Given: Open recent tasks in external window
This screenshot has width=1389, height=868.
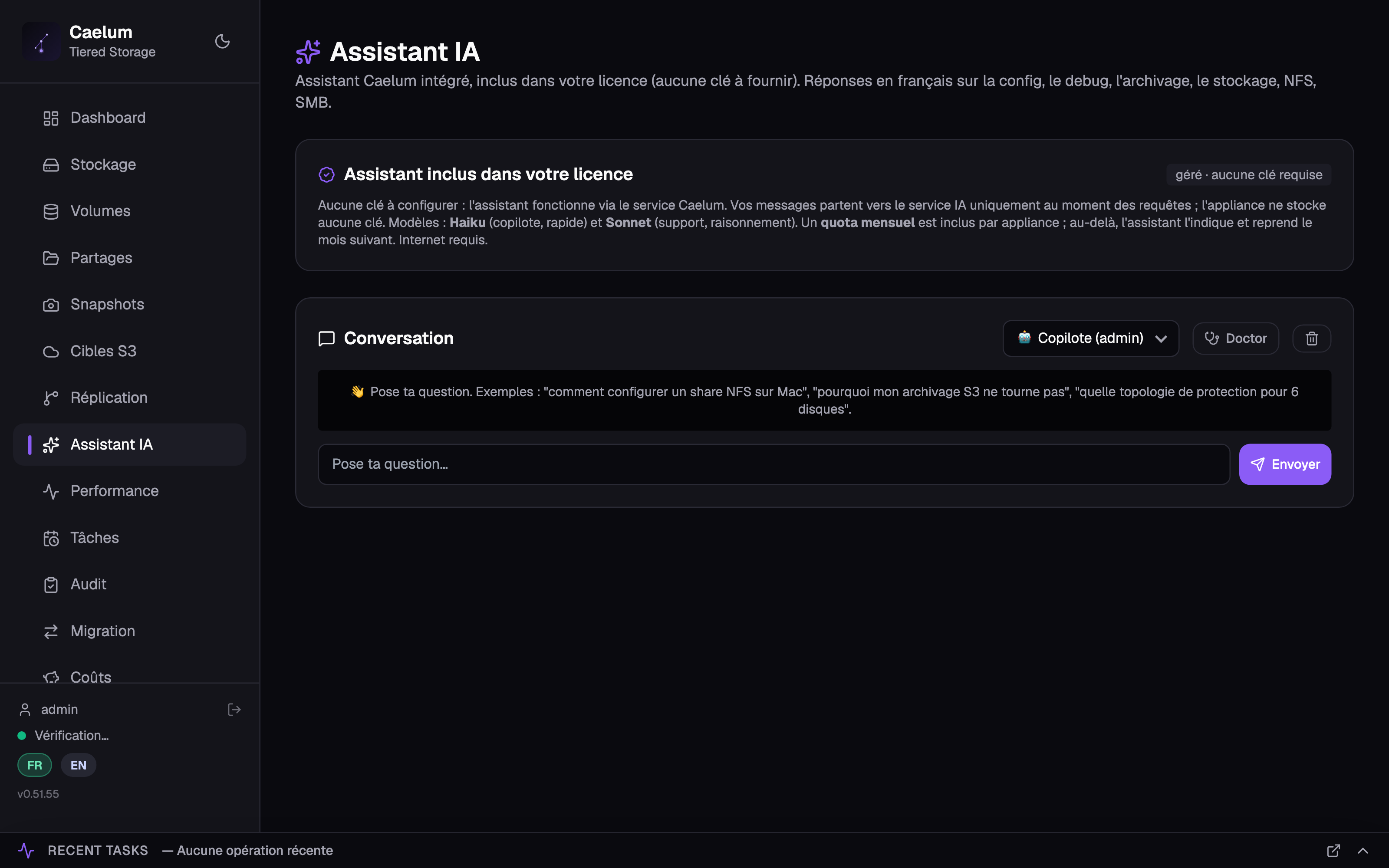Looking at the screenshot, I should pyautogui.click(x=1333, y=851).
